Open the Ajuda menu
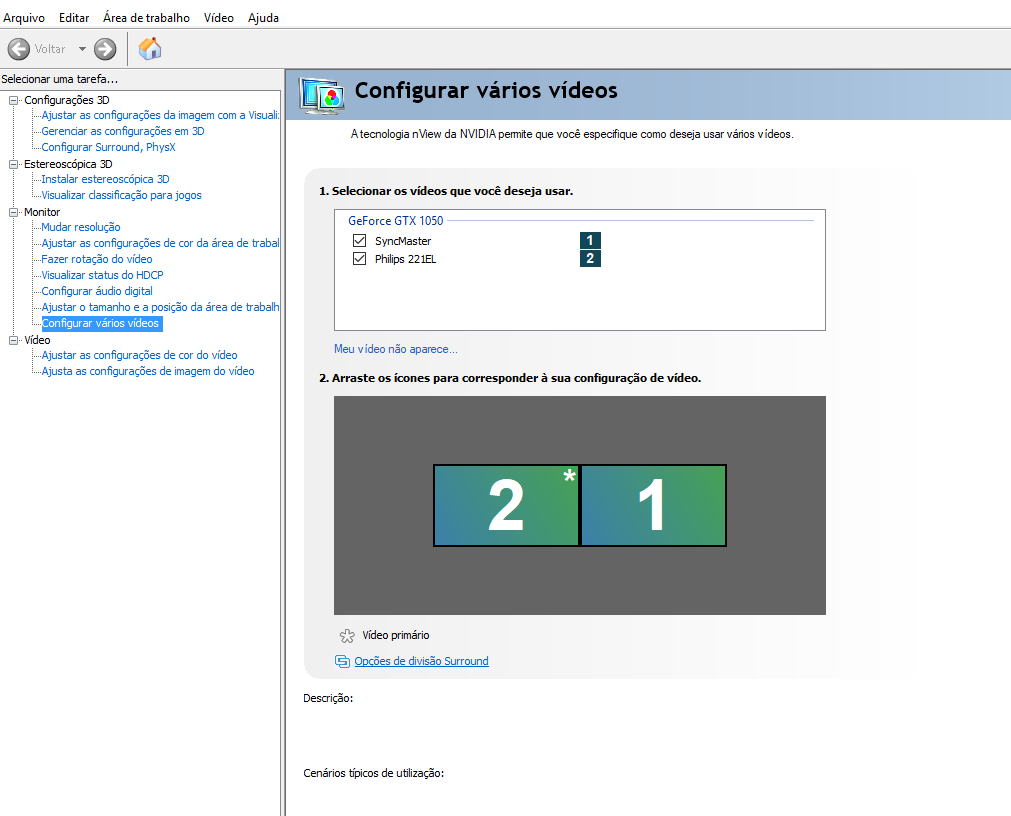Screen dimensions: 1011x816 [263, 18]
